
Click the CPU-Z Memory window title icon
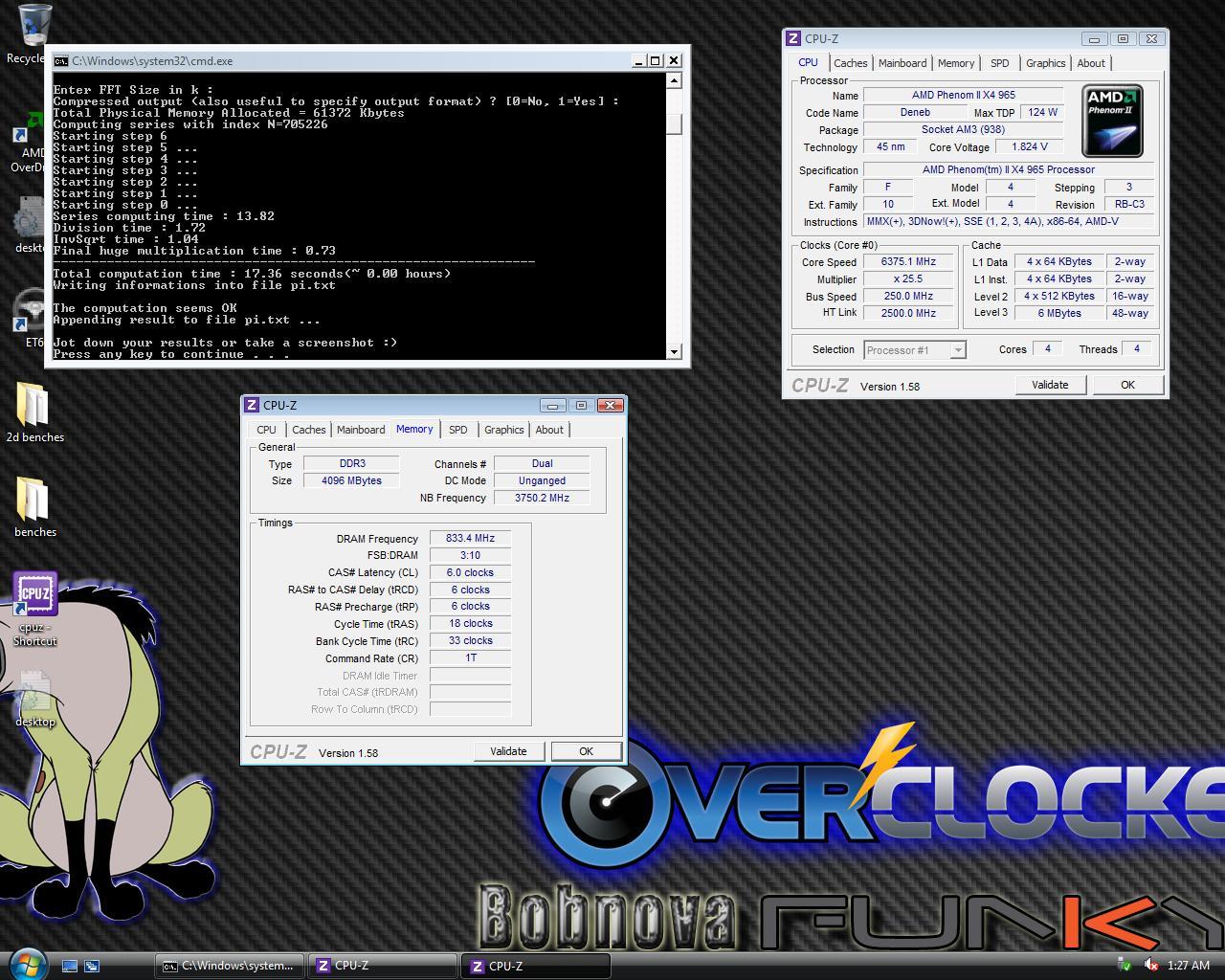click(x=252, y=405)
